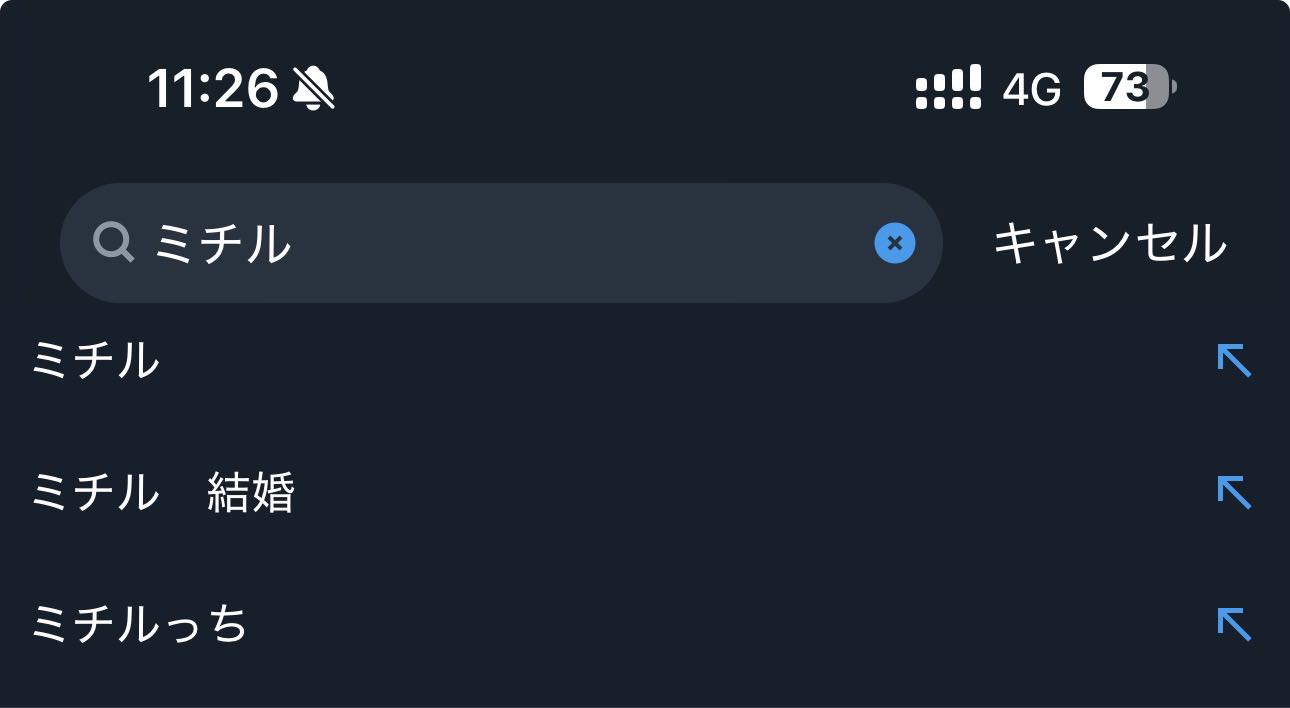
Task: Tap the battery indicator showing 73
Action: click(1129, 88)
